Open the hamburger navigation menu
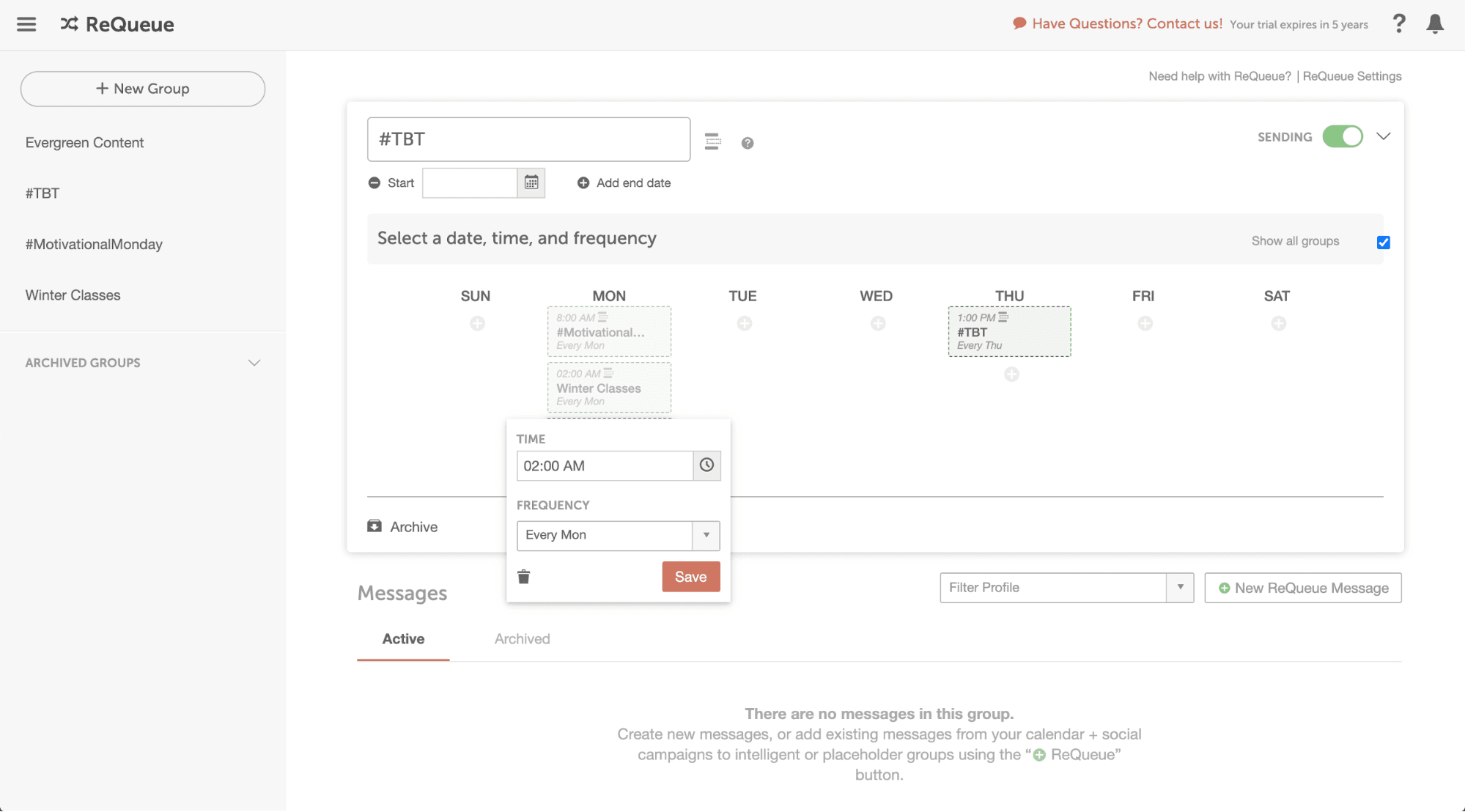The image size is (1465, 812). 26,24
